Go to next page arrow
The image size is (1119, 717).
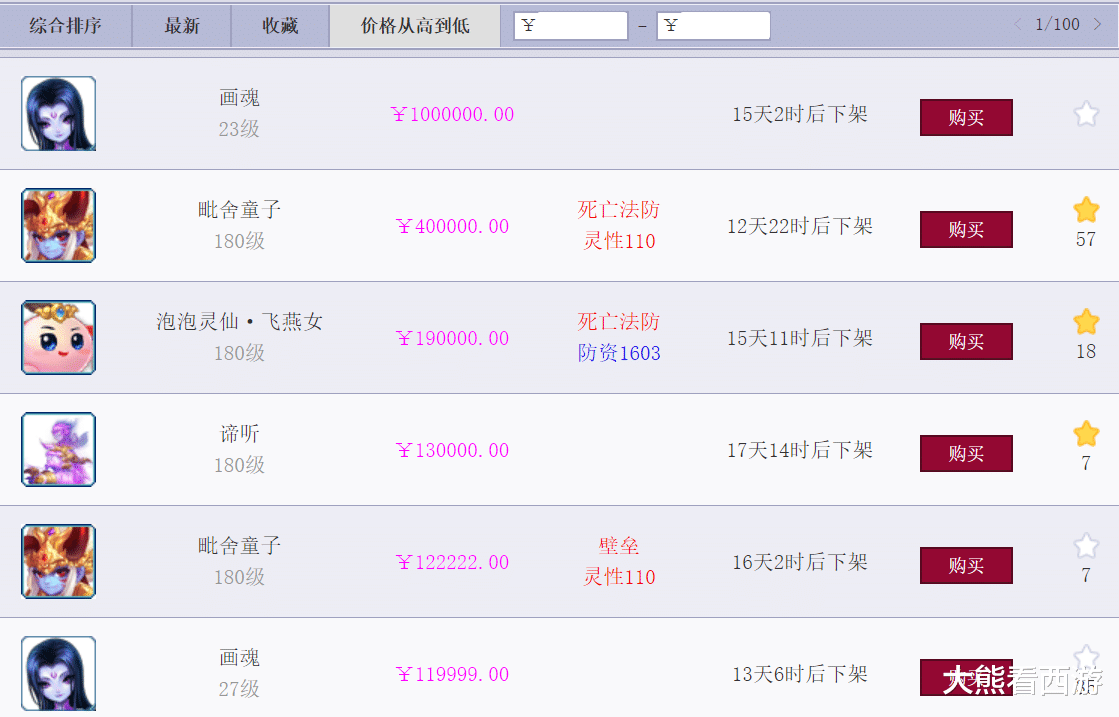[1097, 25]
